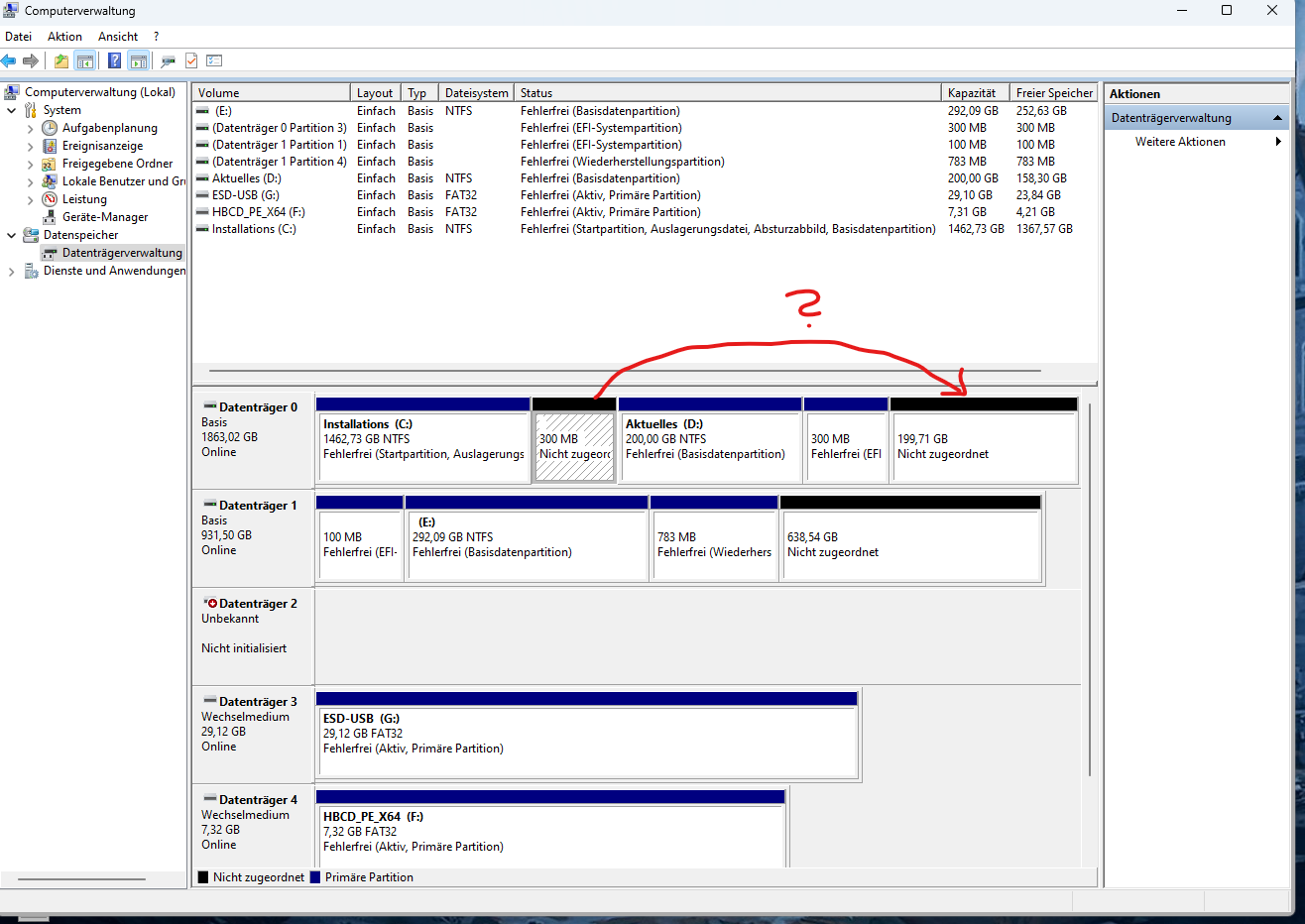The height and width of the screenshot is (924, 1305).
Task: Click the page with checkmark toolbar icon
Action: (191, 60)
